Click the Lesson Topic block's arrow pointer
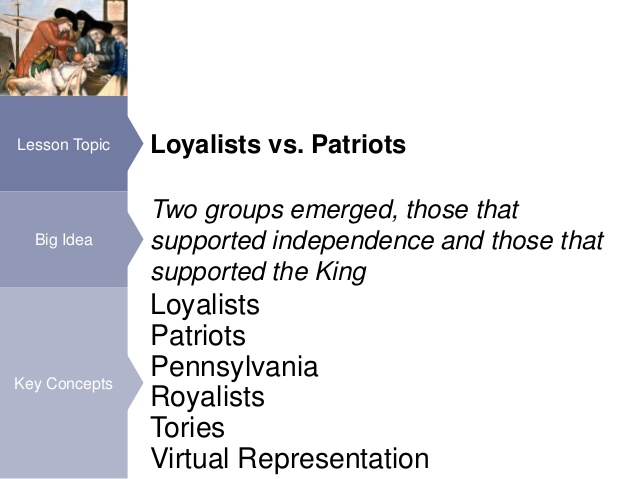This screenshot has width=638, height=479. pos(134,144)
